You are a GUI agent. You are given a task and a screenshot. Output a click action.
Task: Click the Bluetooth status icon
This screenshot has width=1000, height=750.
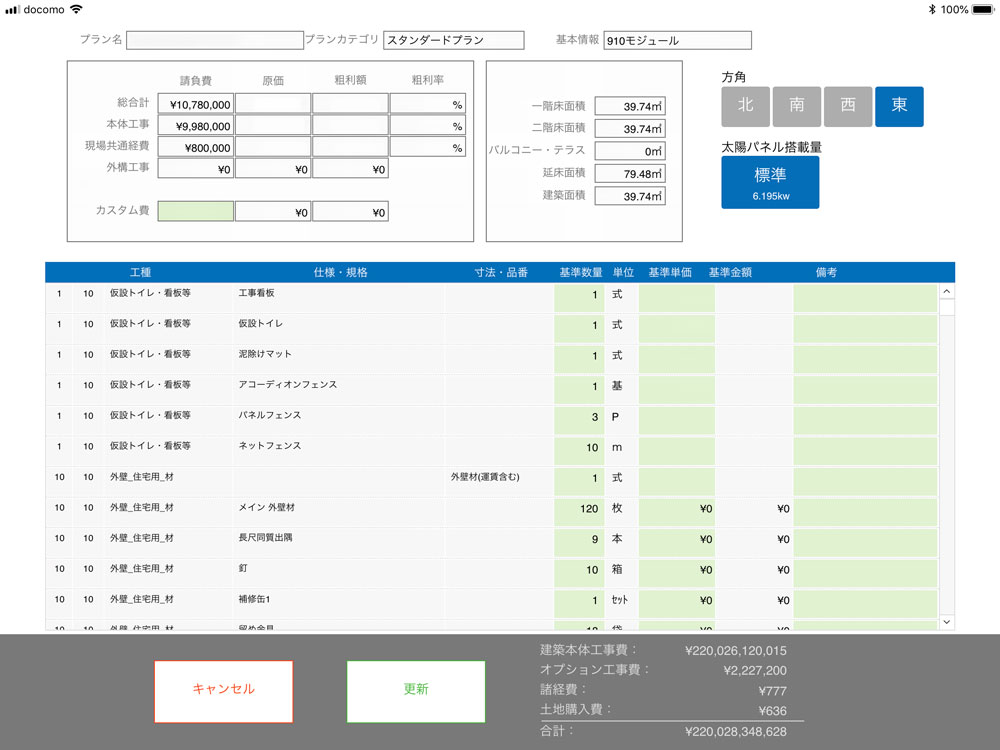932,10
